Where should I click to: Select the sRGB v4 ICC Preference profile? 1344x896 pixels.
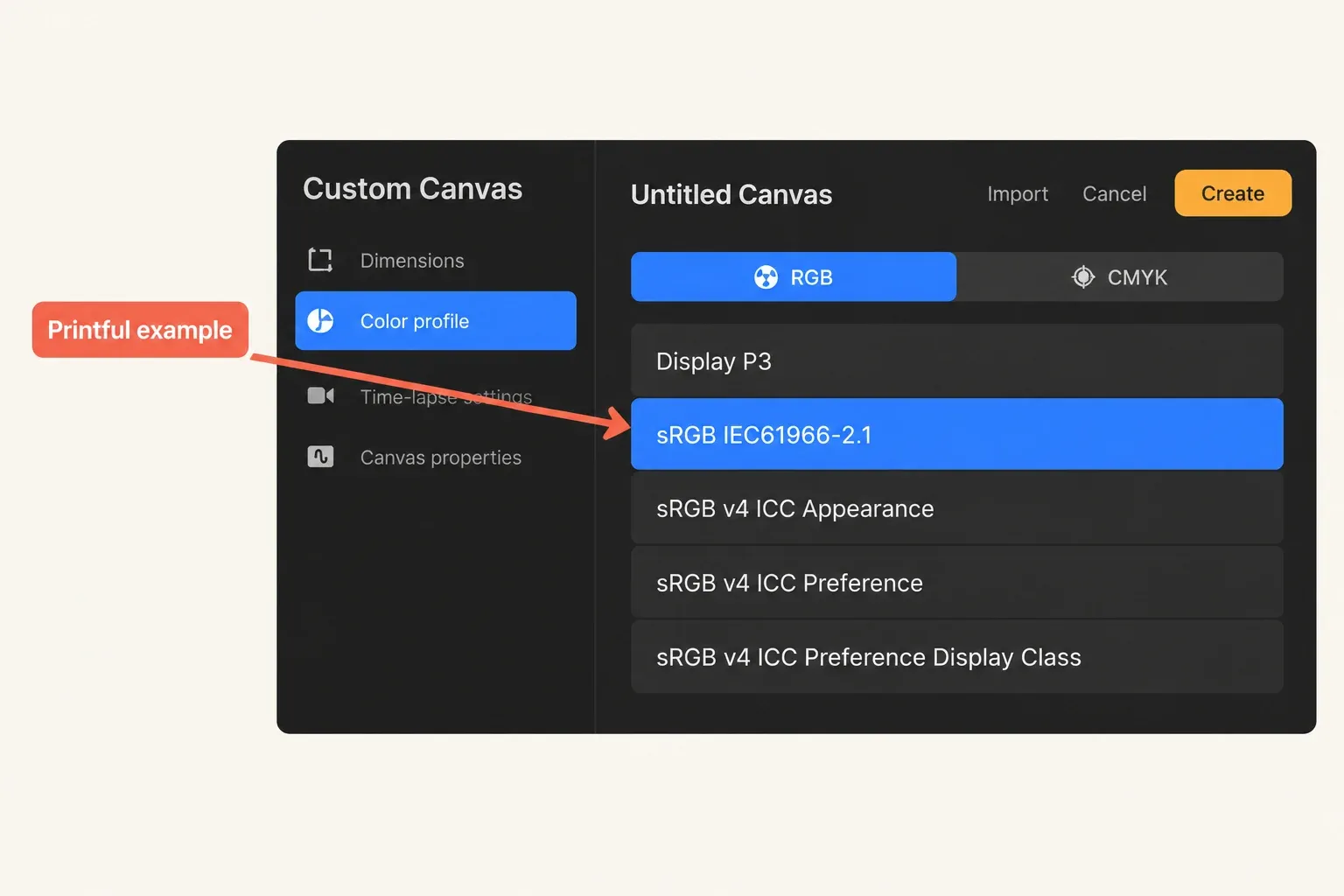click(x=957, y=583)
